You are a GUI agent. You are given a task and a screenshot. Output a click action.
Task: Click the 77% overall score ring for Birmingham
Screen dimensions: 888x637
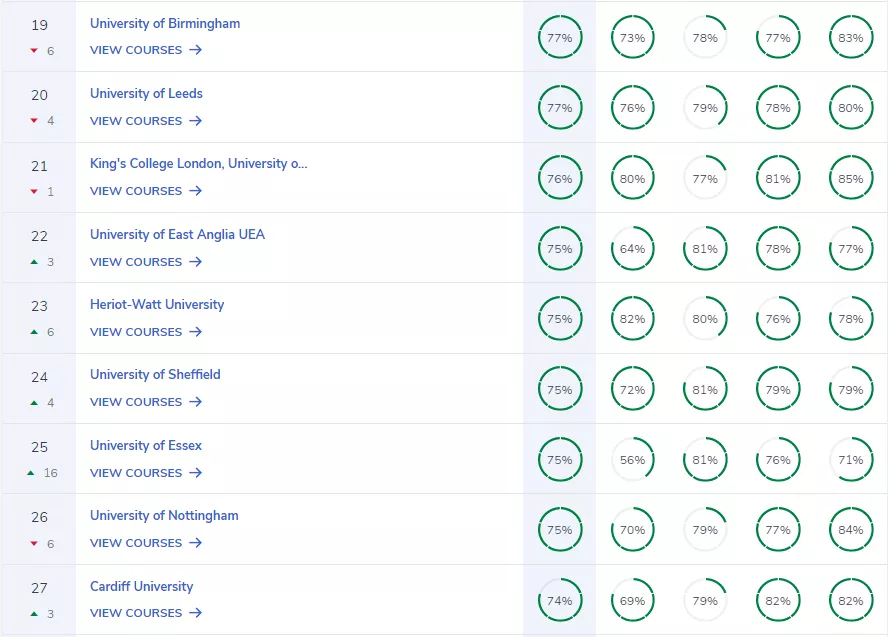click(560, 37)
